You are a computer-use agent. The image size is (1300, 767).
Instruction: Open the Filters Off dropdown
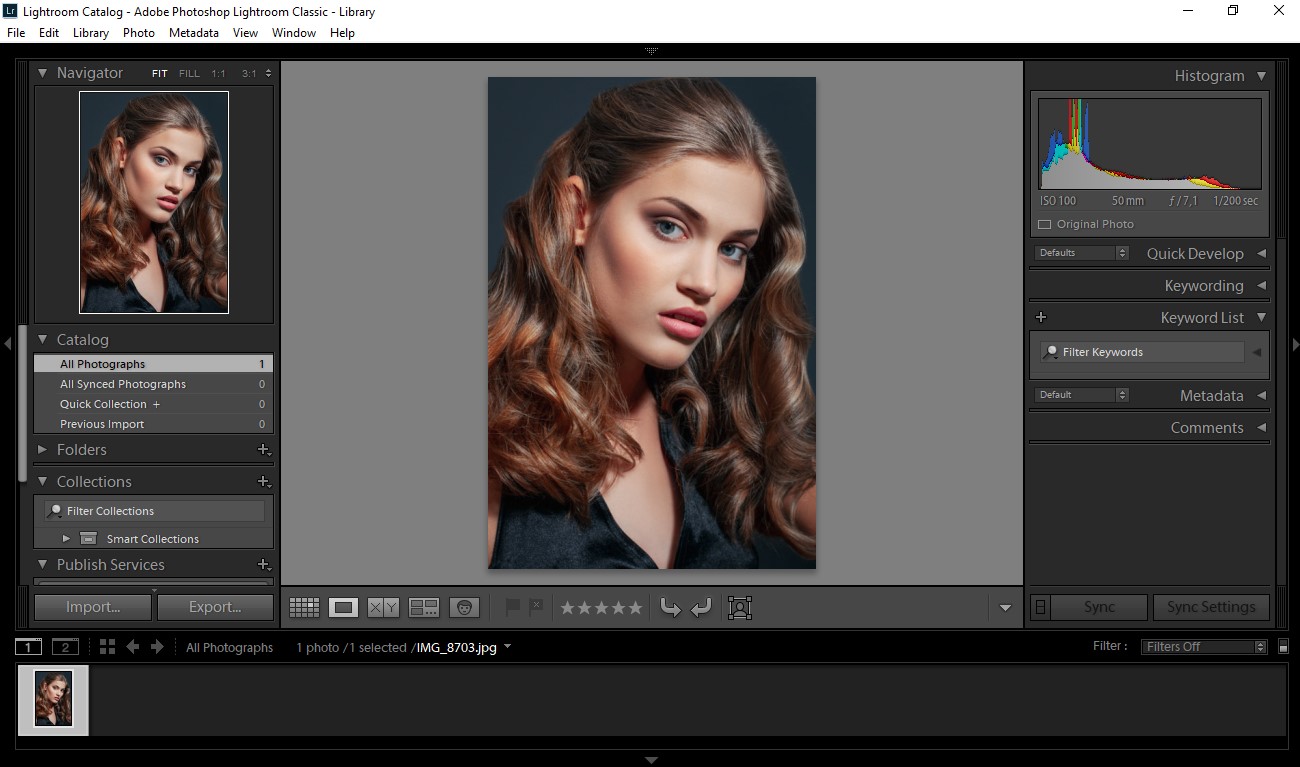[1203, 646]
